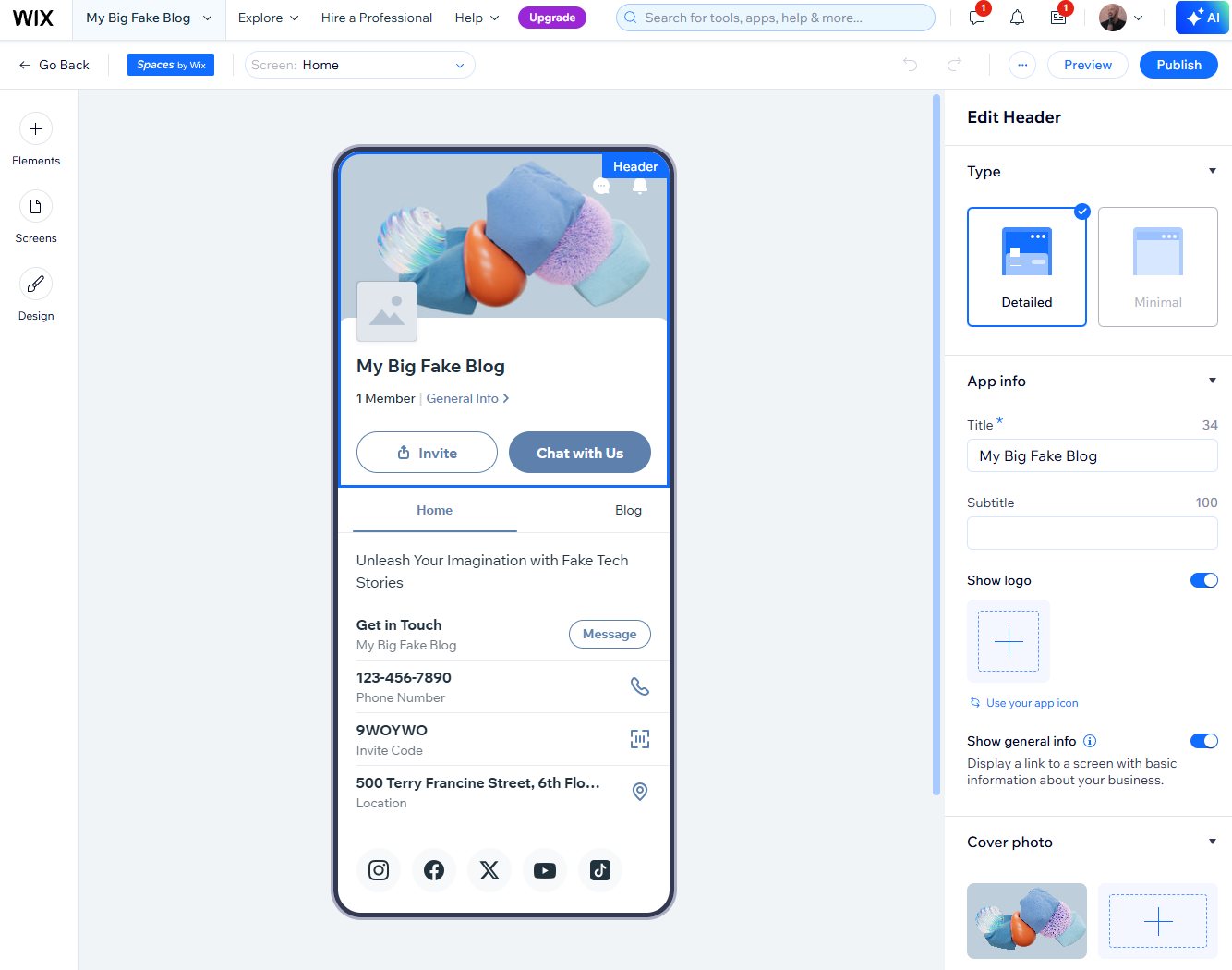Open the AI assistant
Image resolution: width=1232 pixels, height=970 pixels.
tap(1202, 17)
